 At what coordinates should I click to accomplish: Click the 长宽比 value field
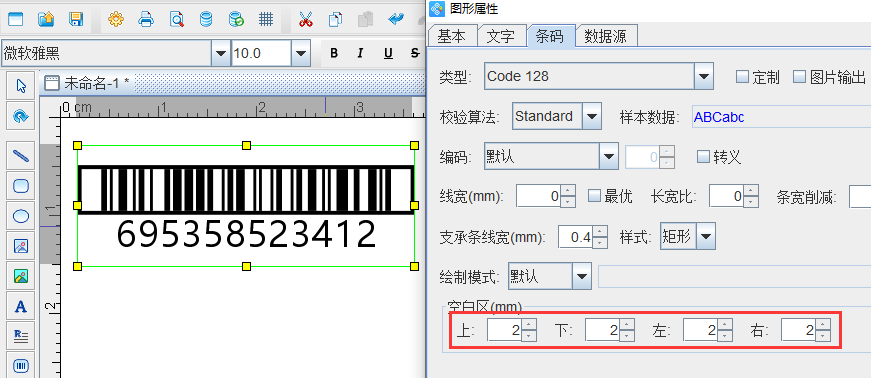pos(727,196)
